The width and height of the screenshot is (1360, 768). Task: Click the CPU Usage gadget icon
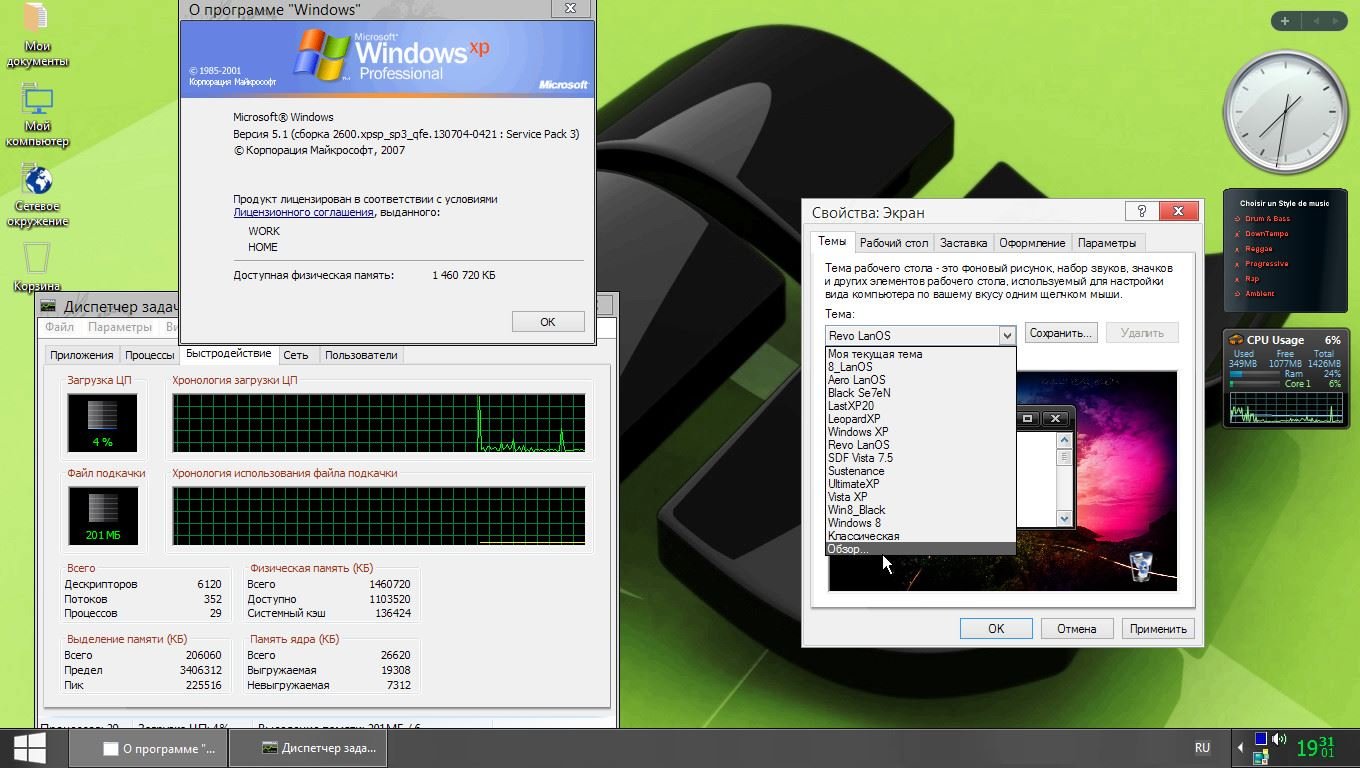click(1236, 340)
